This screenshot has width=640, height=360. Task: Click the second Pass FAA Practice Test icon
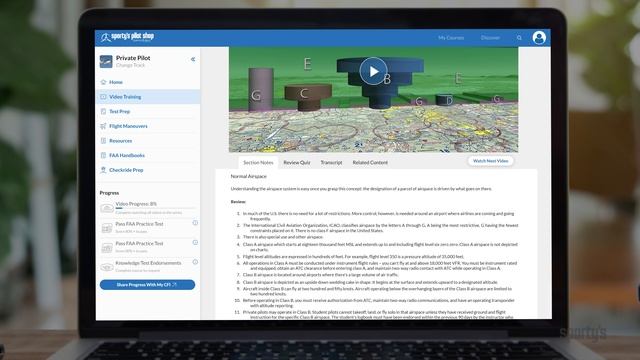point(107,247)
